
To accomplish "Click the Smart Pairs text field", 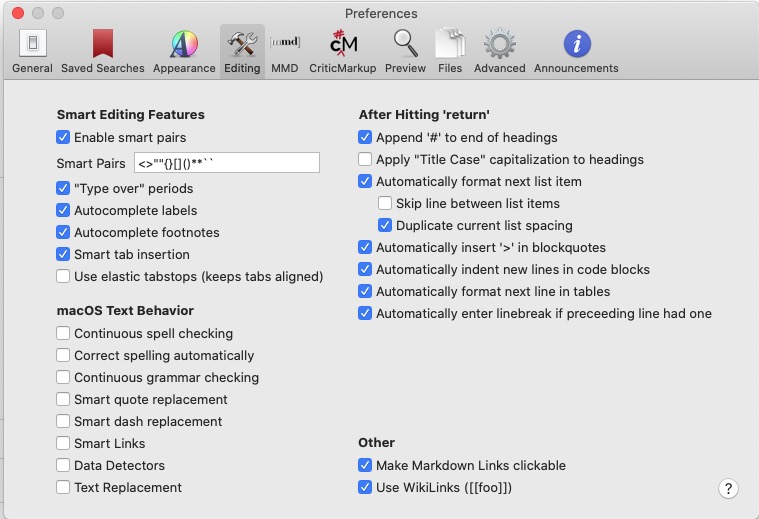I will (x=226, y=163).
